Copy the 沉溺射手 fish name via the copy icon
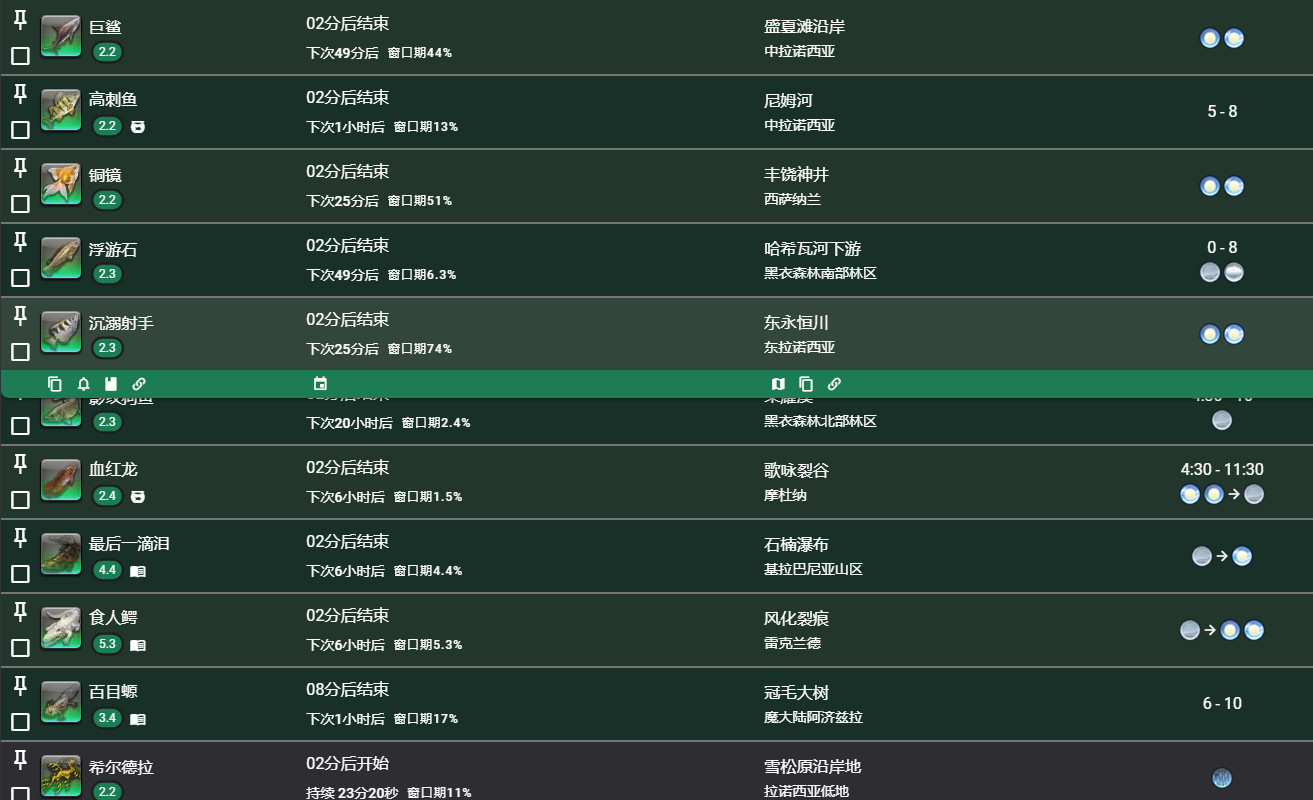Viewport: 1313px width, 800px height. [55, 384]
